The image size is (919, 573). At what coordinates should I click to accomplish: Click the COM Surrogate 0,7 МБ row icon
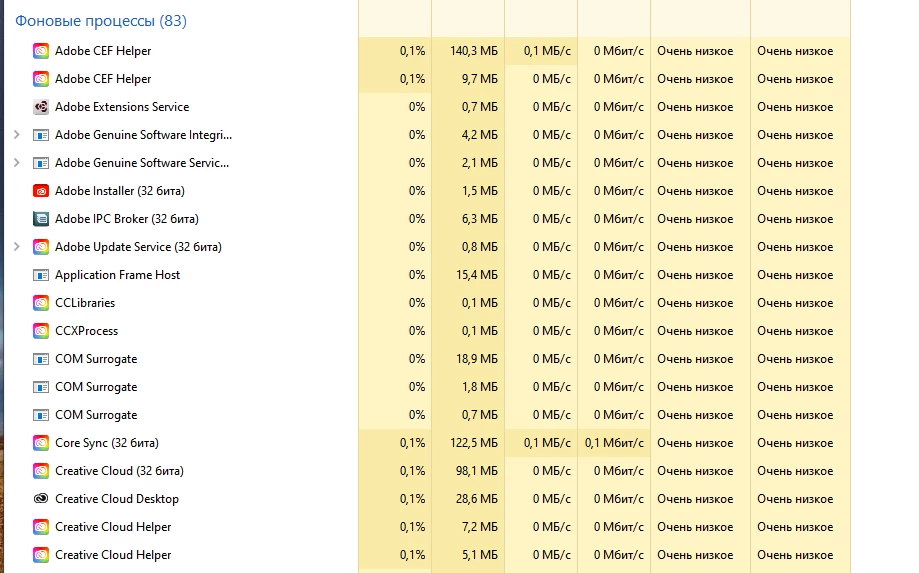coord(40,415)
